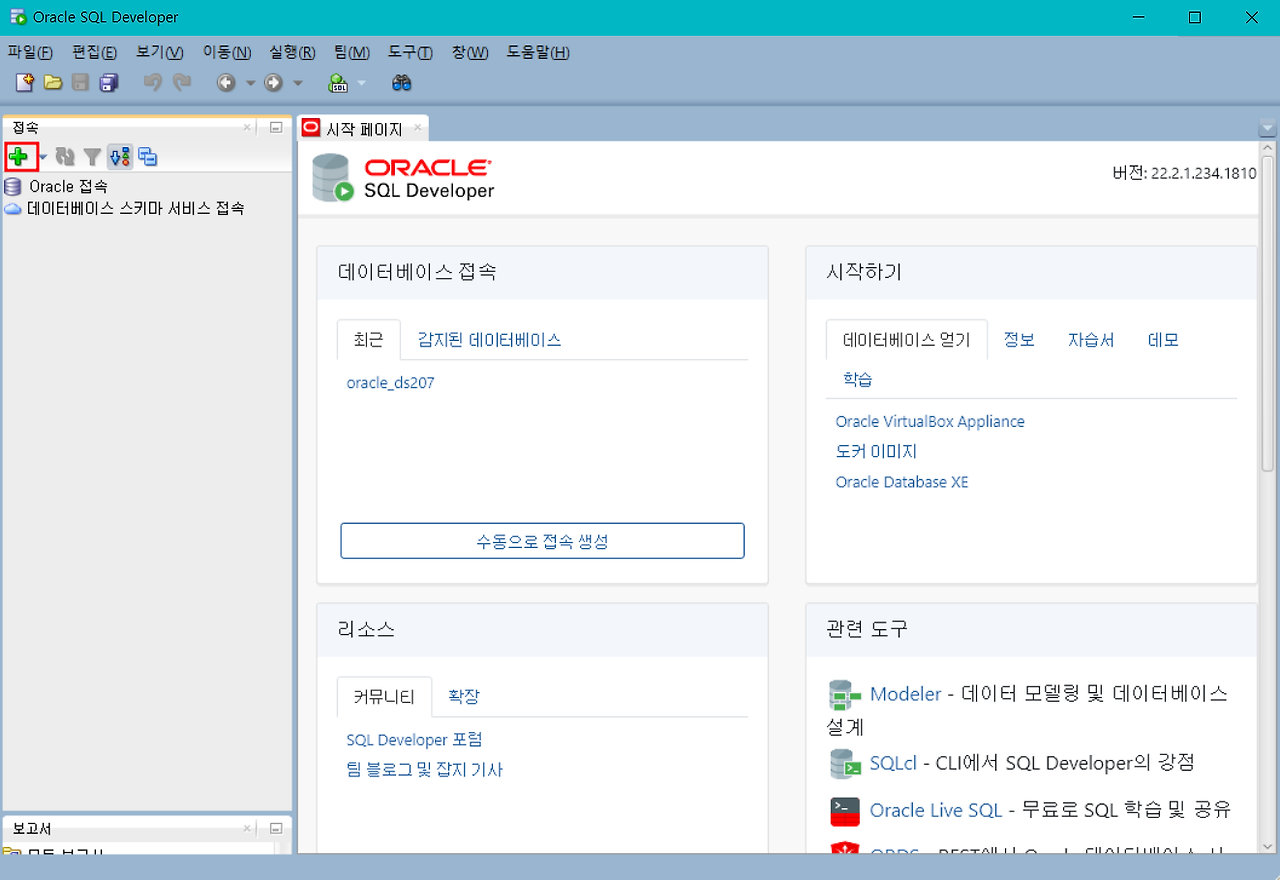
Task: Open a file with the folder icon
Action: [53, 83]
